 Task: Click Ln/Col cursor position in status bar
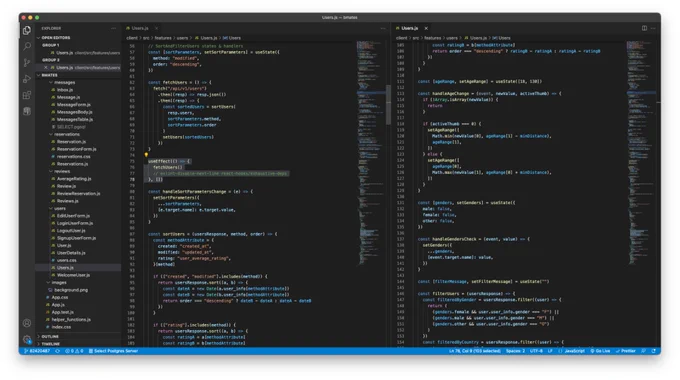click(x=475, y=351)
